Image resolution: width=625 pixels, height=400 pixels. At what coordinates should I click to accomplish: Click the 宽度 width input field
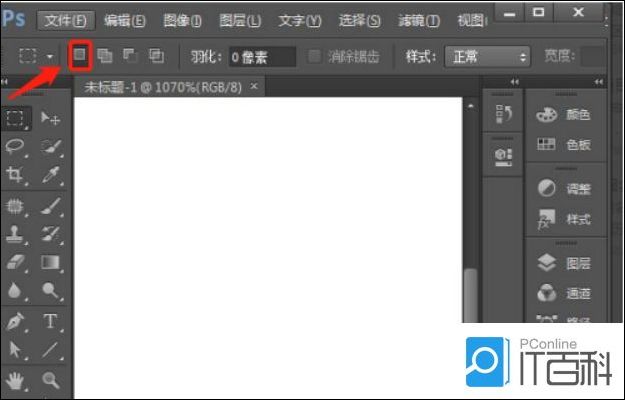[x=591, y=57]
